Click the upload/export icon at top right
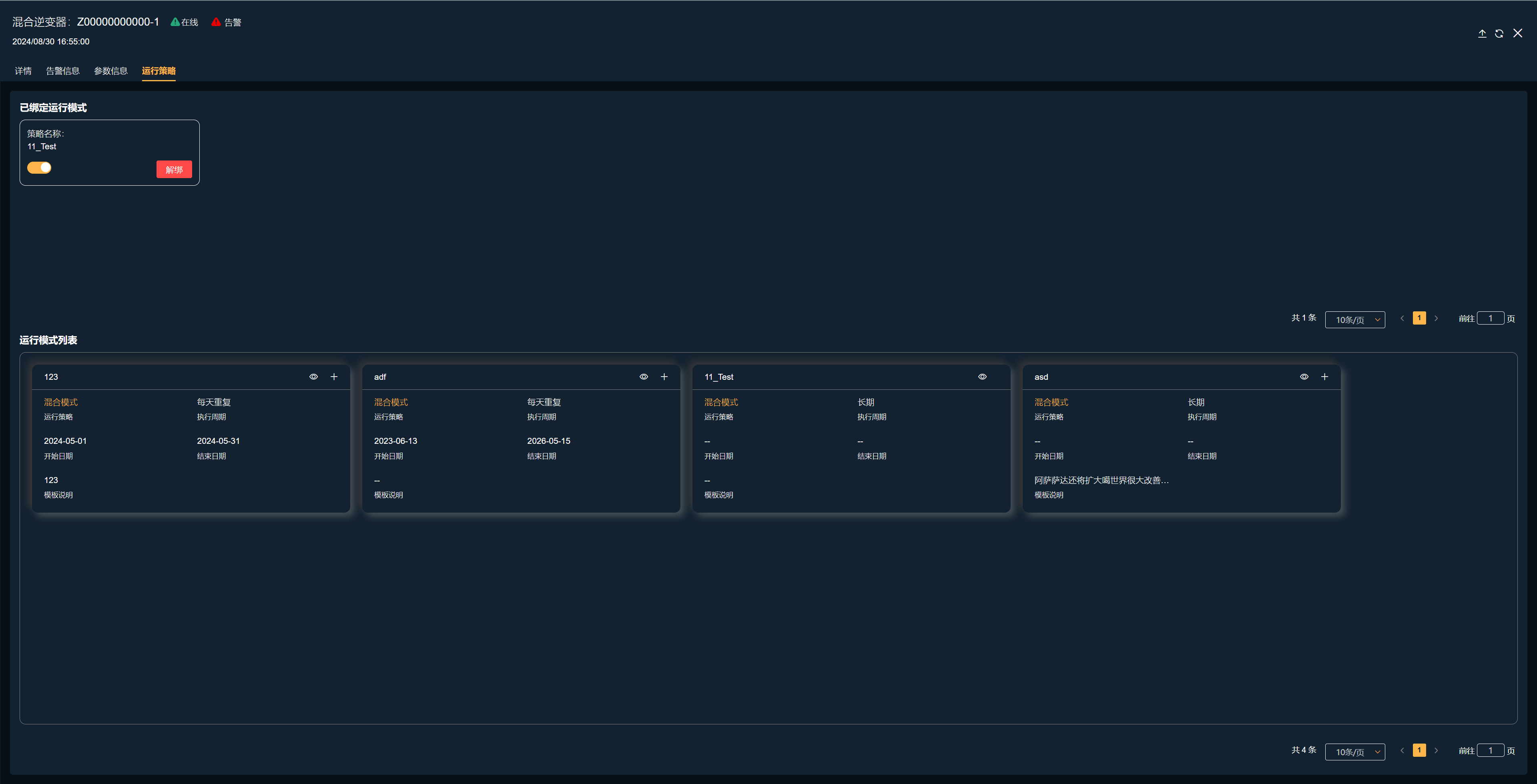 pyautogui.click(x=1482, y=33)
